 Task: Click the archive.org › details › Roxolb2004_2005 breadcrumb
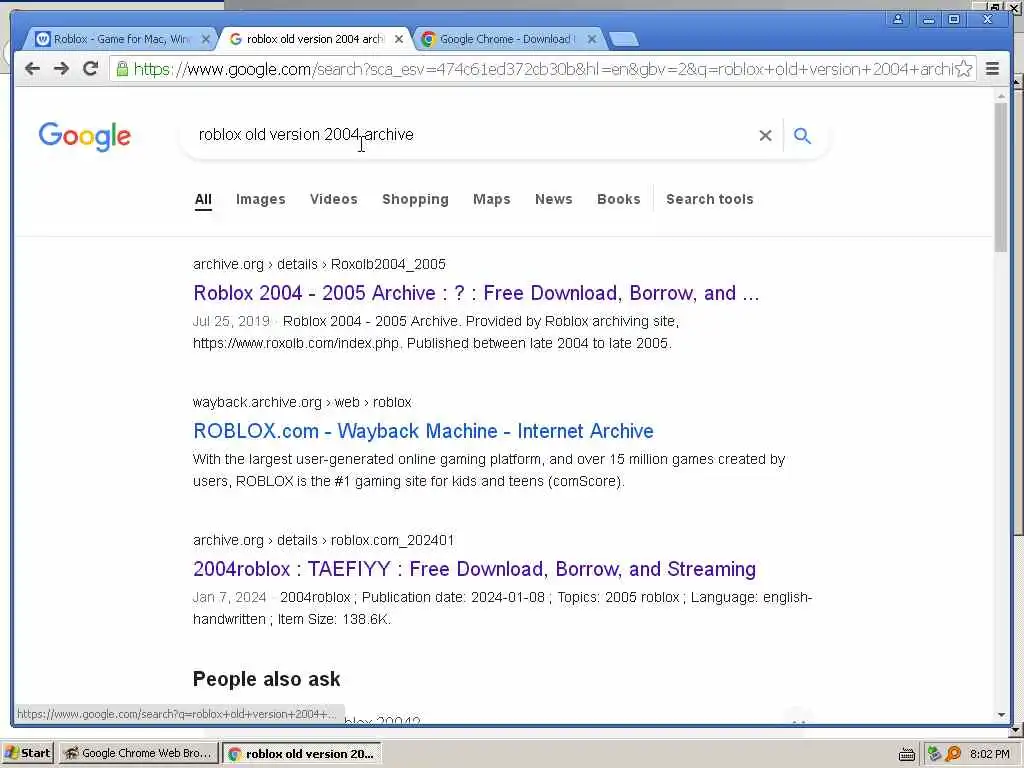pos(319,264)
